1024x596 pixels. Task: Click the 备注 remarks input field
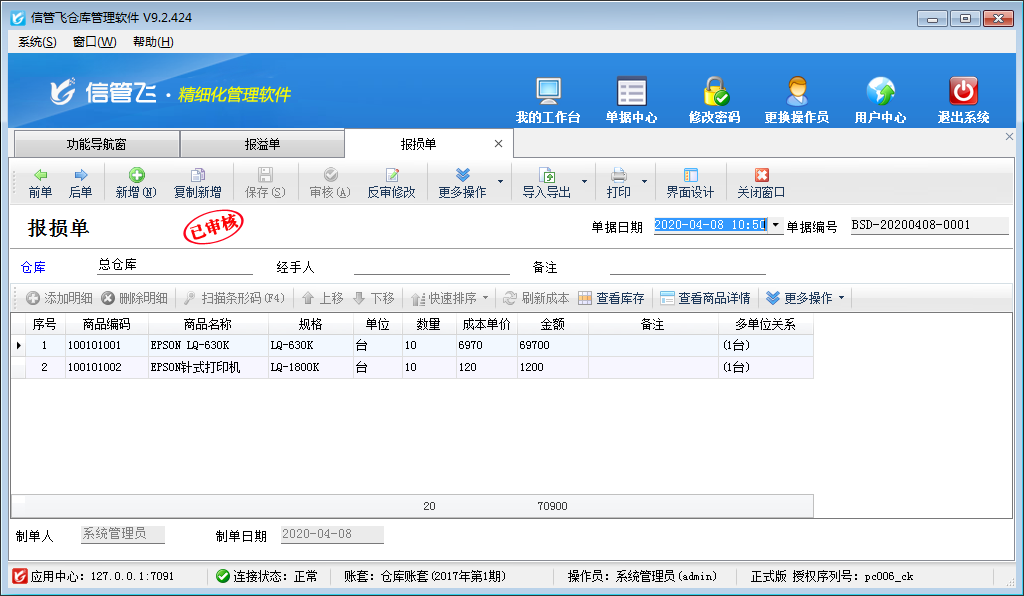(x=687, y=266)
